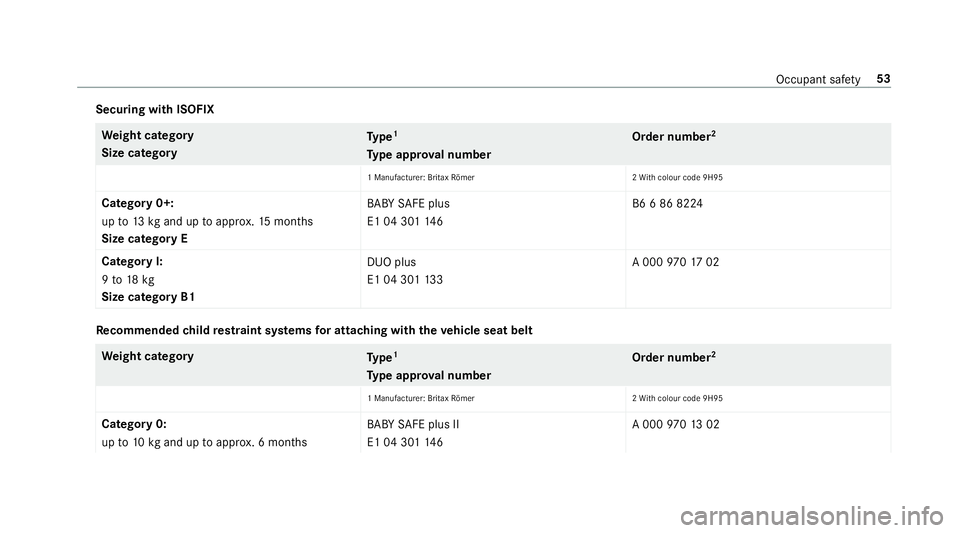Select the 'DUO plus' type entry
Viewport: 960px width, 533px height.
pos(391,262)
